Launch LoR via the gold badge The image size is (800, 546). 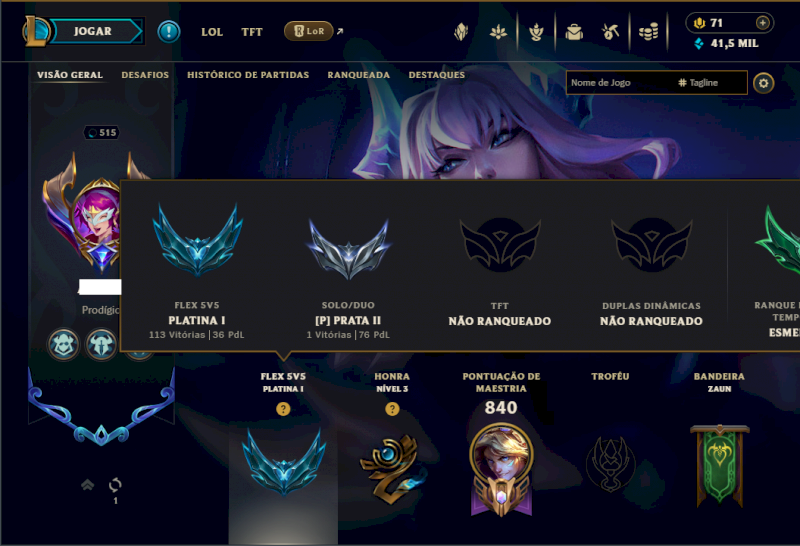pyautogui.click(x=308, y=31)
